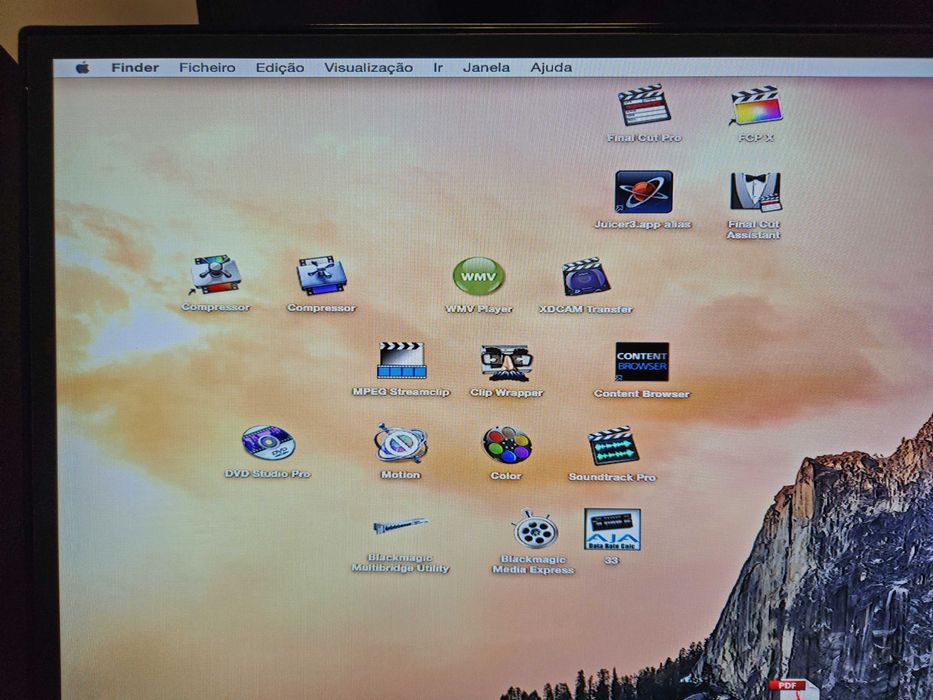The height and width of the screenshot is (700, 933).
Task: Select the Juicer3.app alias icon
Action: (x=644, y=192)
